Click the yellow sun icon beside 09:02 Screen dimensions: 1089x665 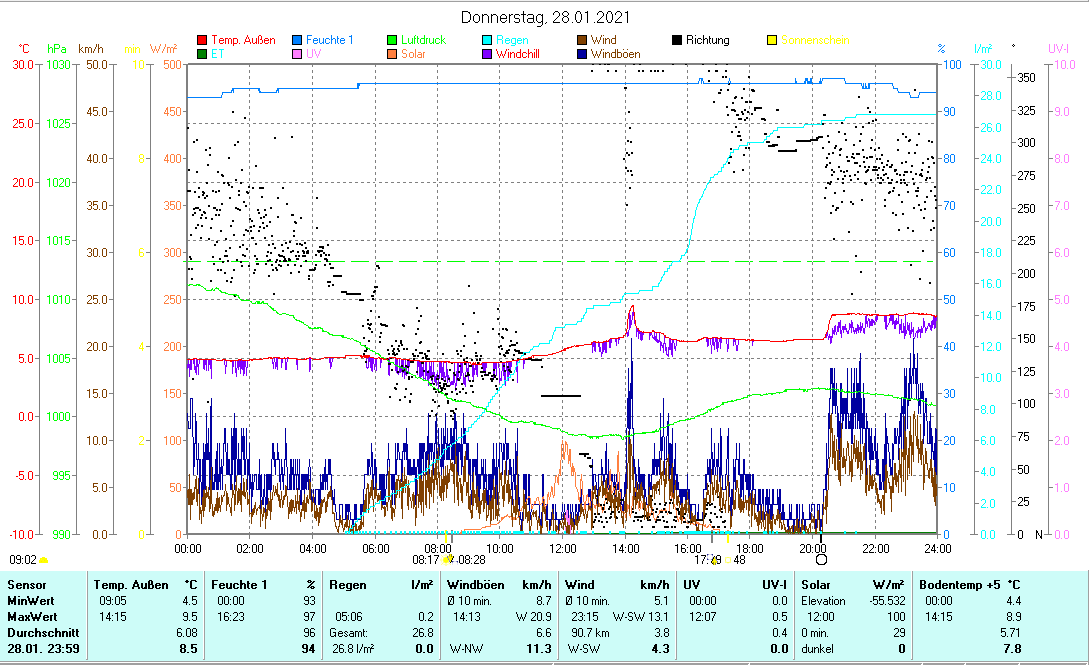pyautogui.click(x=44, y=561)
